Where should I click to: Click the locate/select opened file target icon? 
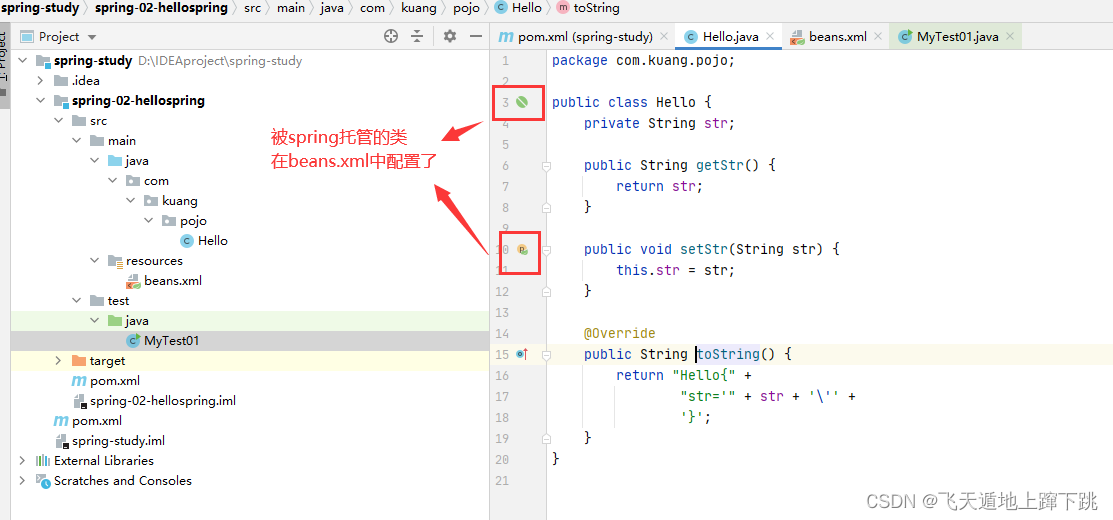point(390,36)
